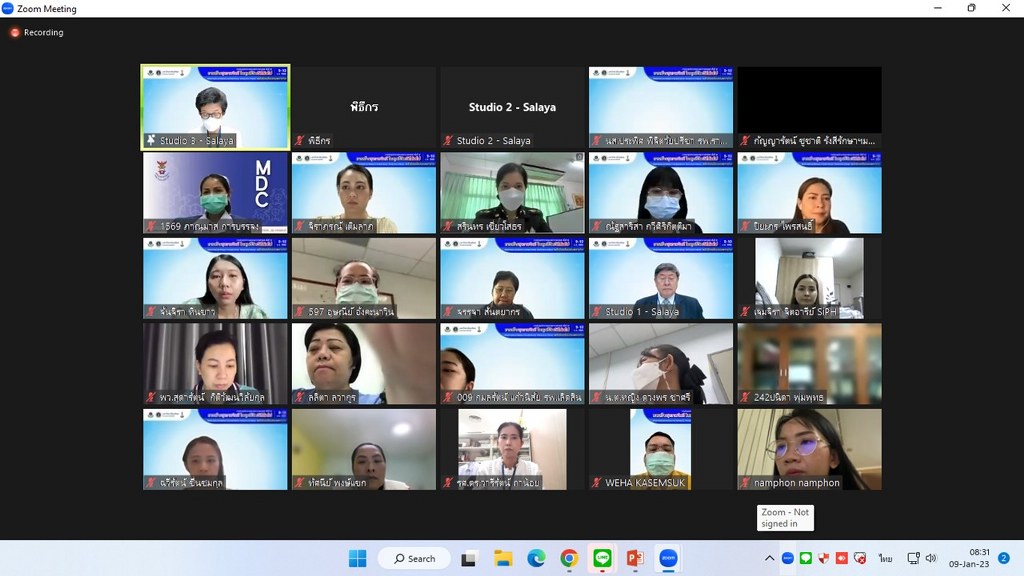Click the red Recording indicator icon

point(14,32)
